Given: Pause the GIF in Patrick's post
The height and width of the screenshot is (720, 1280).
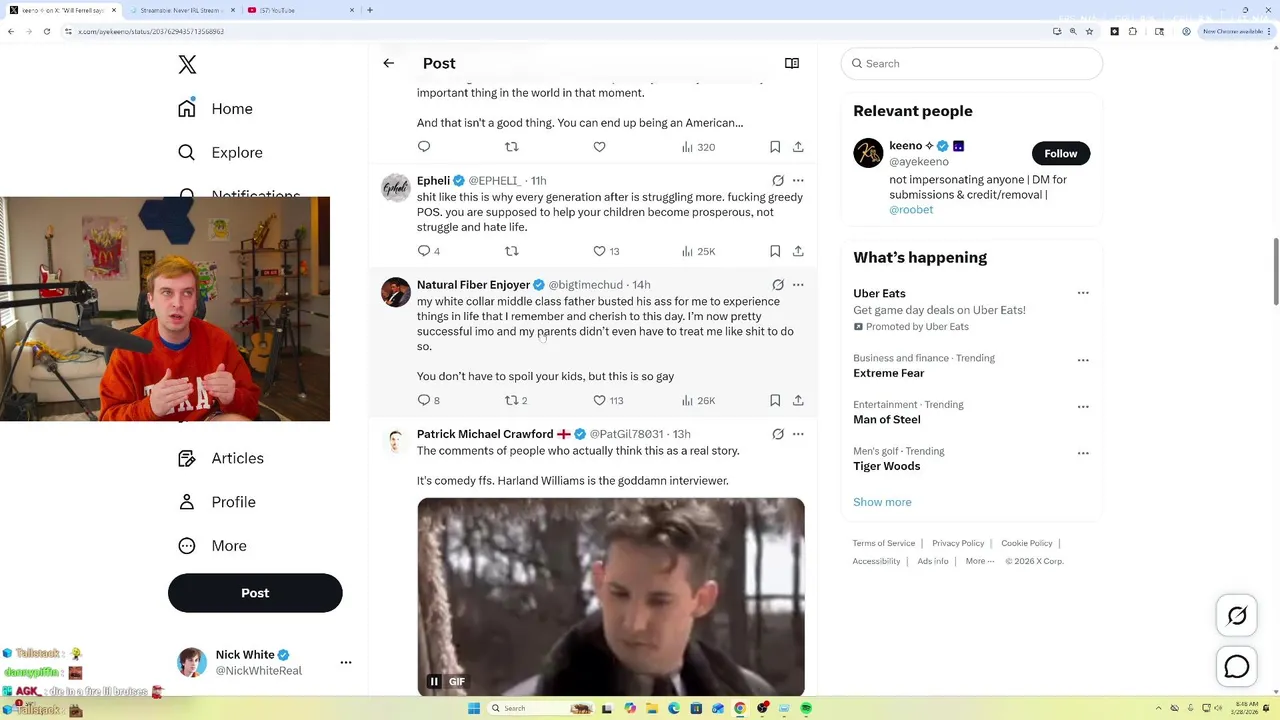Looking at the screenshot, I should click(434, 682).
